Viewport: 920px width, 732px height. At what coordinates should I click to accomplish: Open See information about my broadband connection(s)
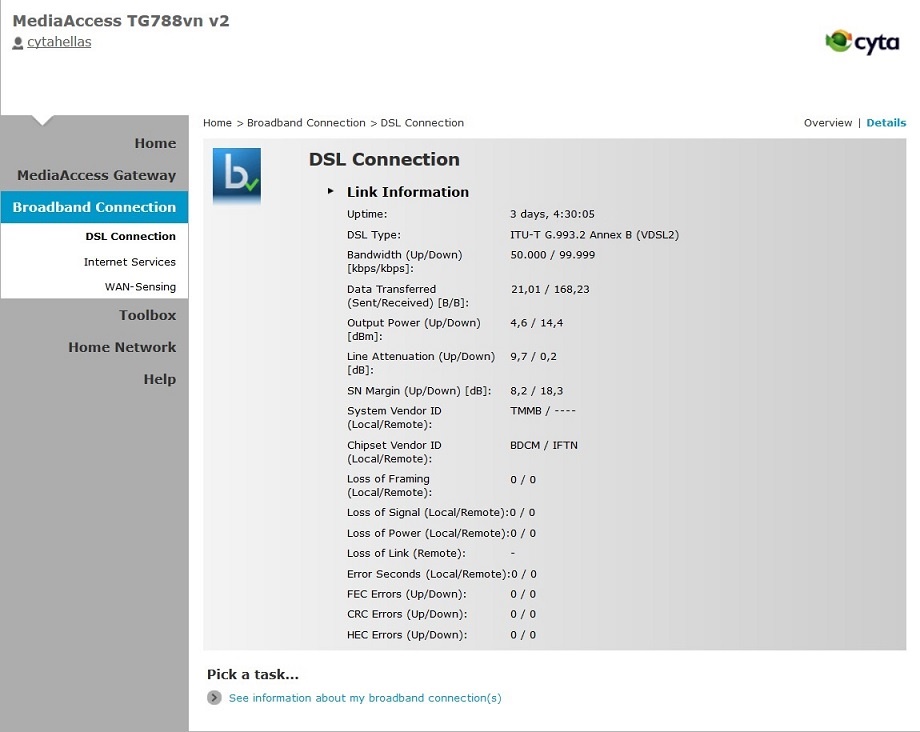coord(365,698)
